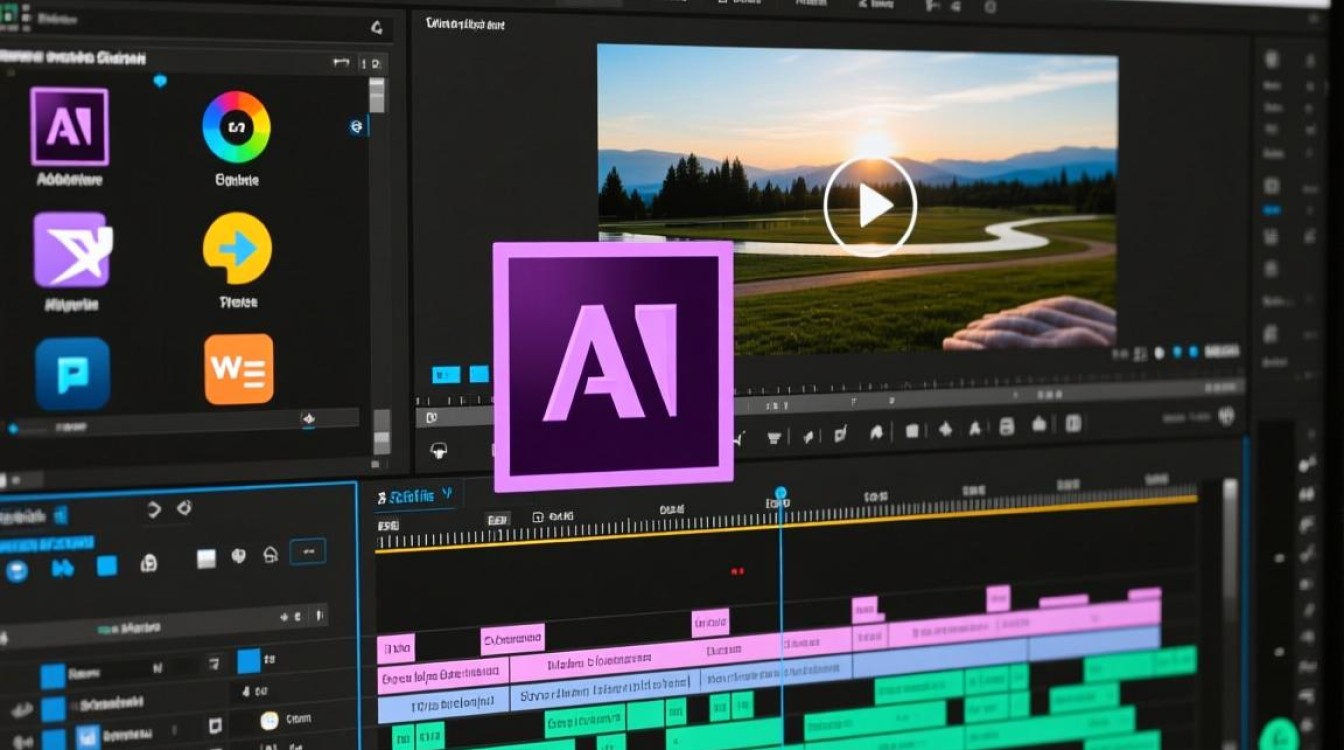Click the large purple AI logo over the preview
The image size is (1344, 750).
click(613, 366)
